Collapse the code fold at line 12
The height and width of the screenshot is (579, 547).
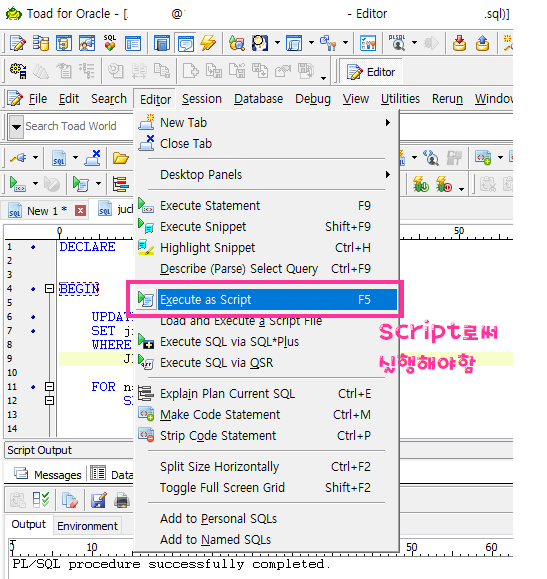(49, 400)
